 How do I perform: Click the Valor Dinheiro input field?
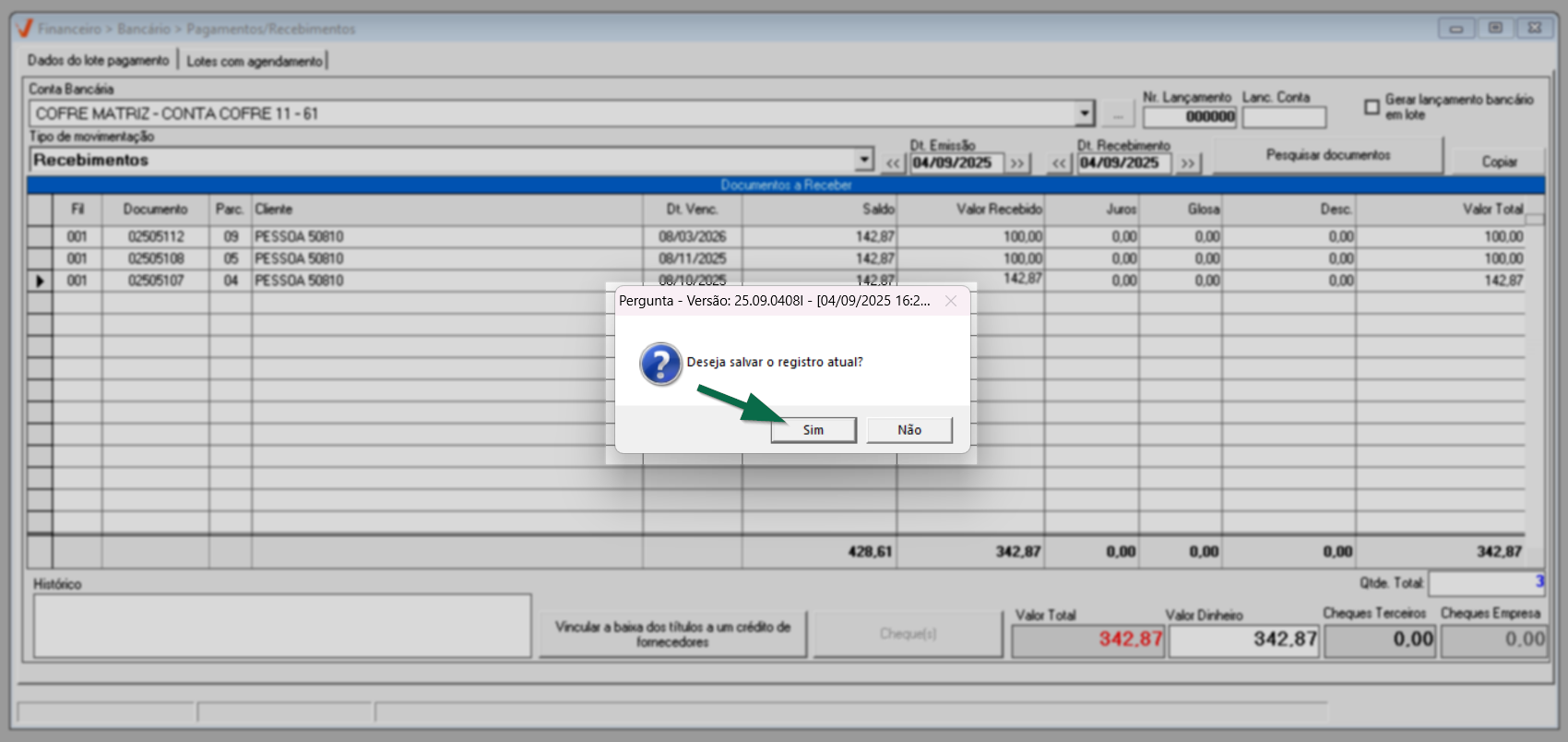(1244, 640)
